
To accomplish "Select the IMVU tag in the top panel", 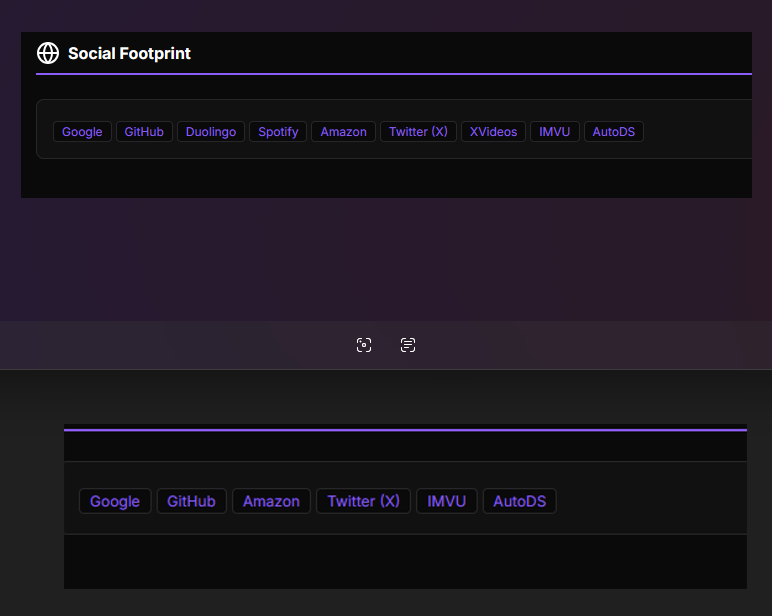I will 555,131.
